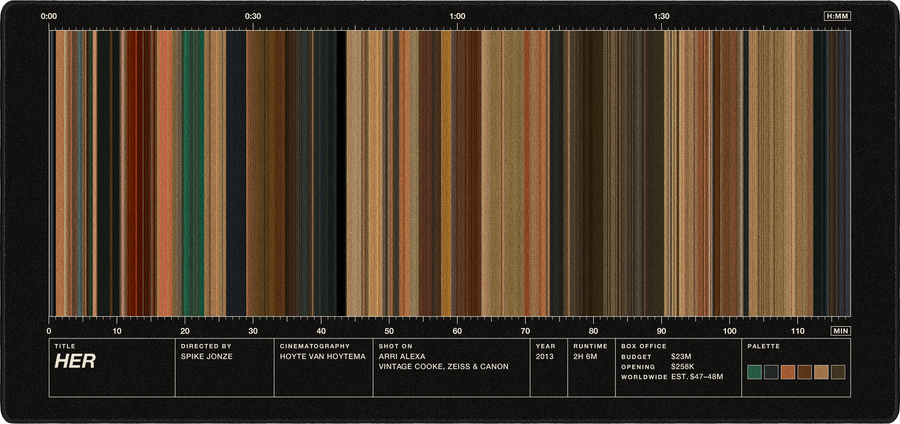The image size is (900, 424).
Task: Select the tan palette swatch
Action: point(821,372)
